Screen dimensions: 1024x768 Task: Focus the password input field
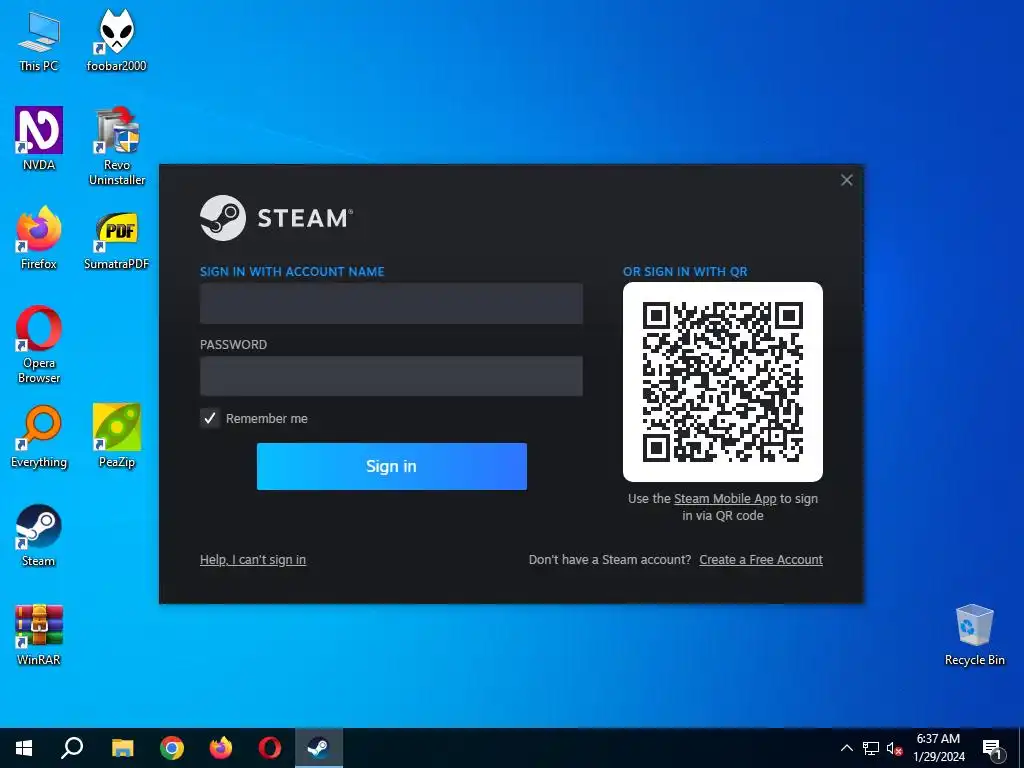click(391, 376)
